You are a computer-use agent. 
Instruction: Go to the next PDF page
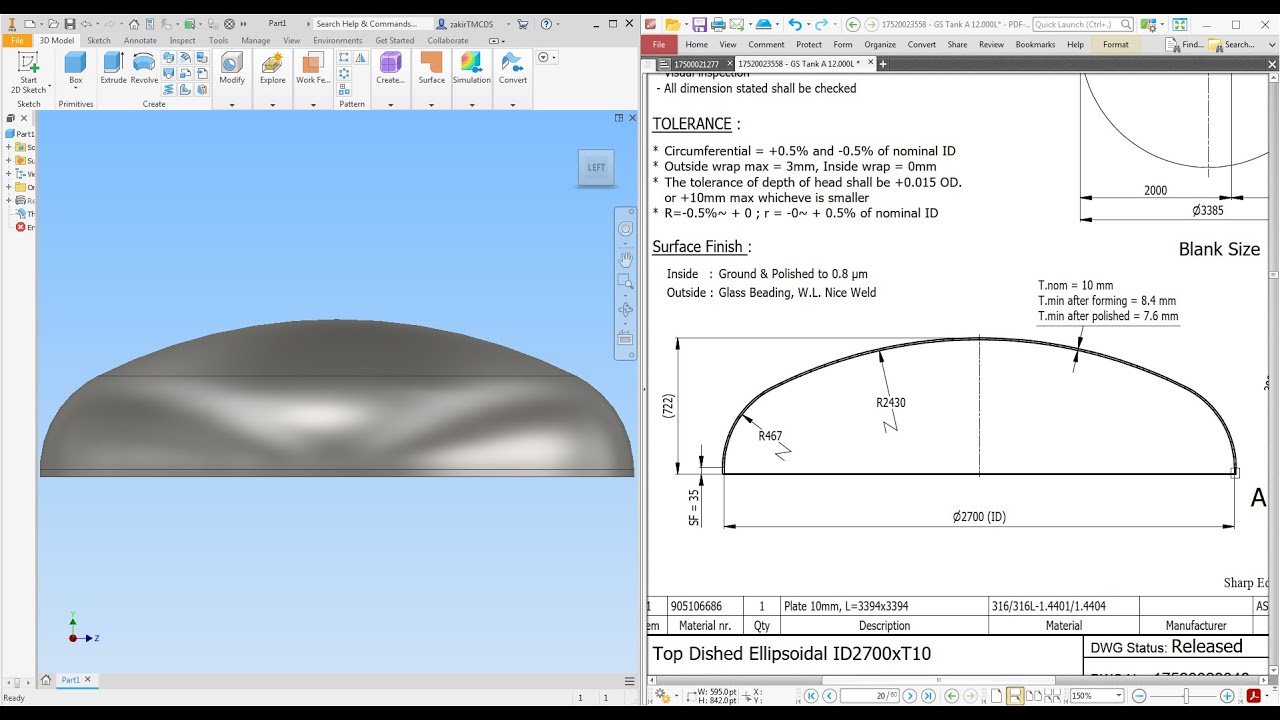click(x=909, y=696)
